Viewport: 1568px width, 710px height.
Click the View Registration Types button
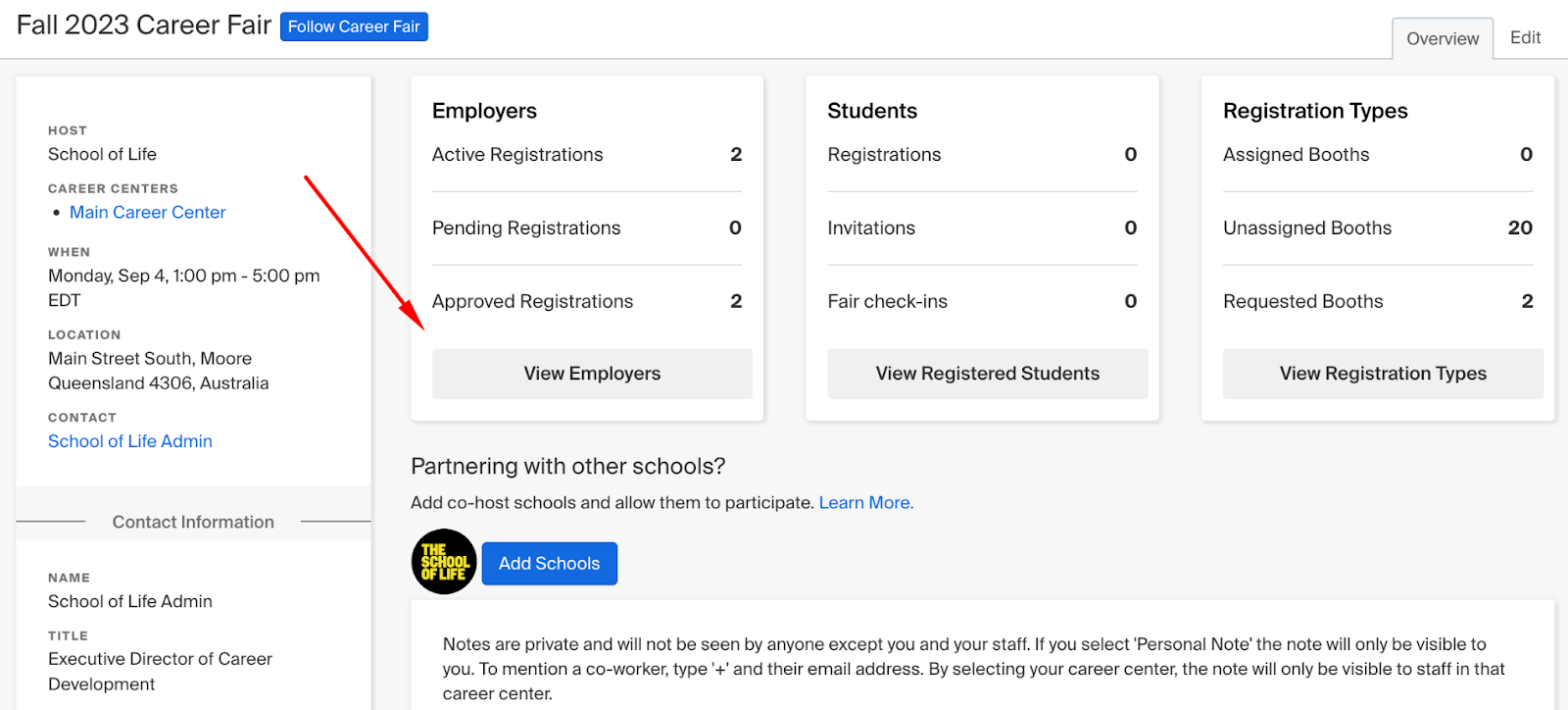coord(1383,374)
